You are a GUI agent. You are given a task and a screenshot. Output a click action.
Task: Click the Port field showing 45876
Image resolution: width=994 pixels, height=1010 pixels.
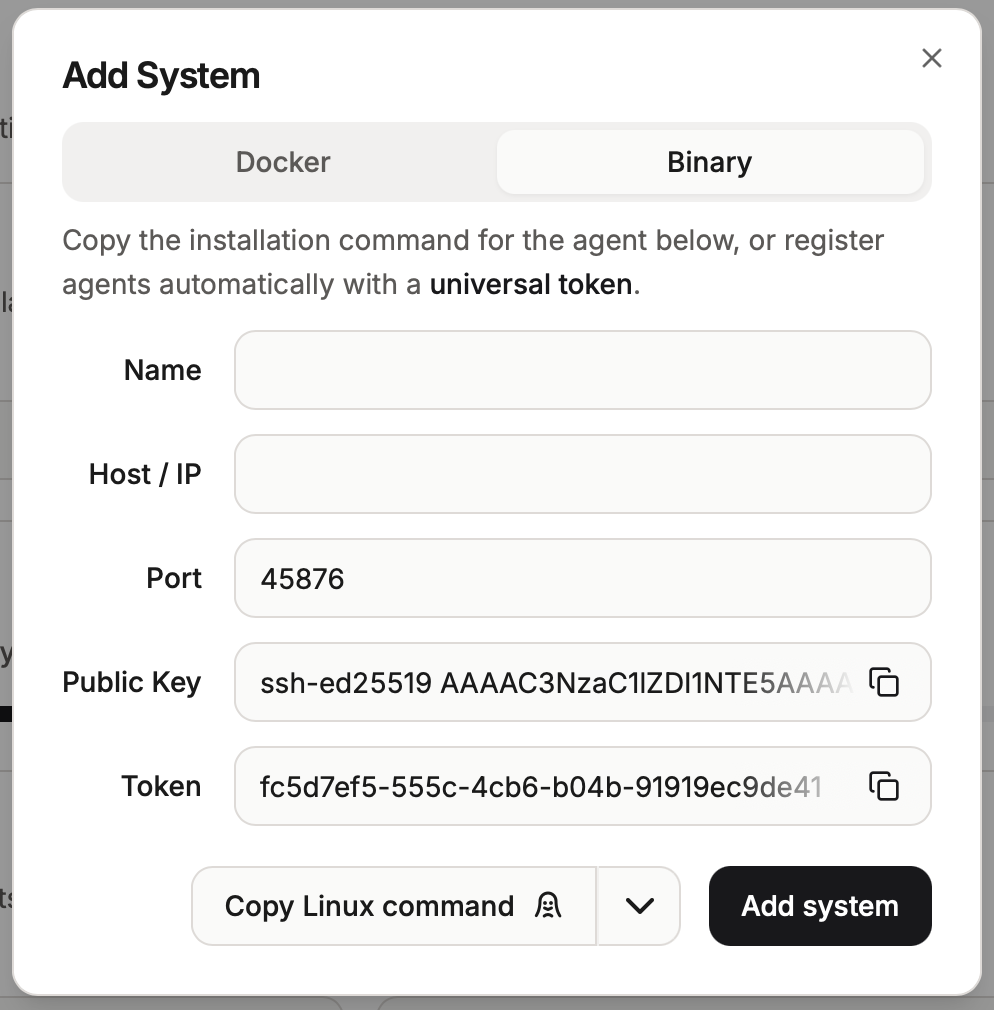582,578
